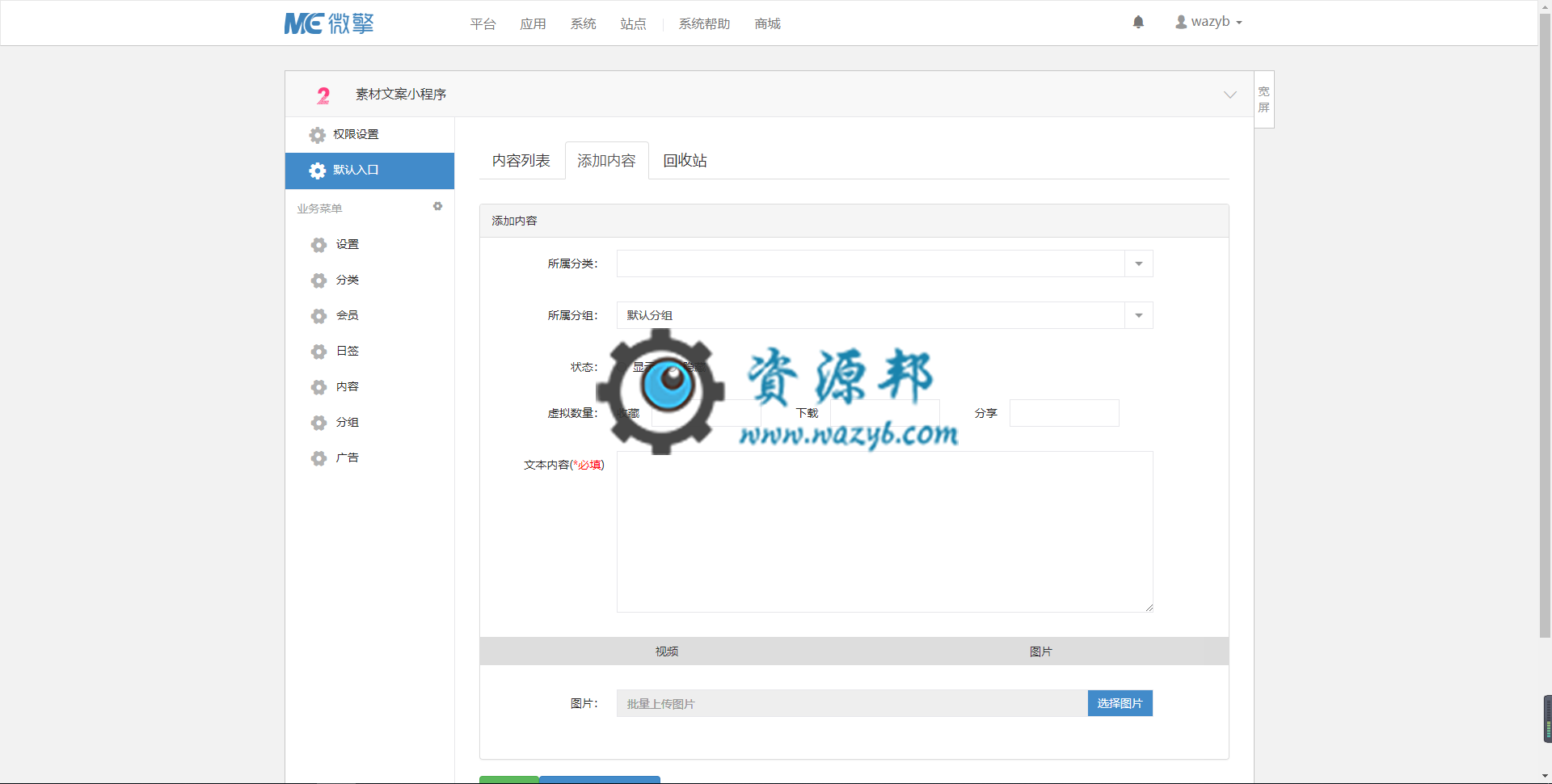Open 所属分组 dropdown arrow
1552x784 pixels.
(x=1138, y=315)
